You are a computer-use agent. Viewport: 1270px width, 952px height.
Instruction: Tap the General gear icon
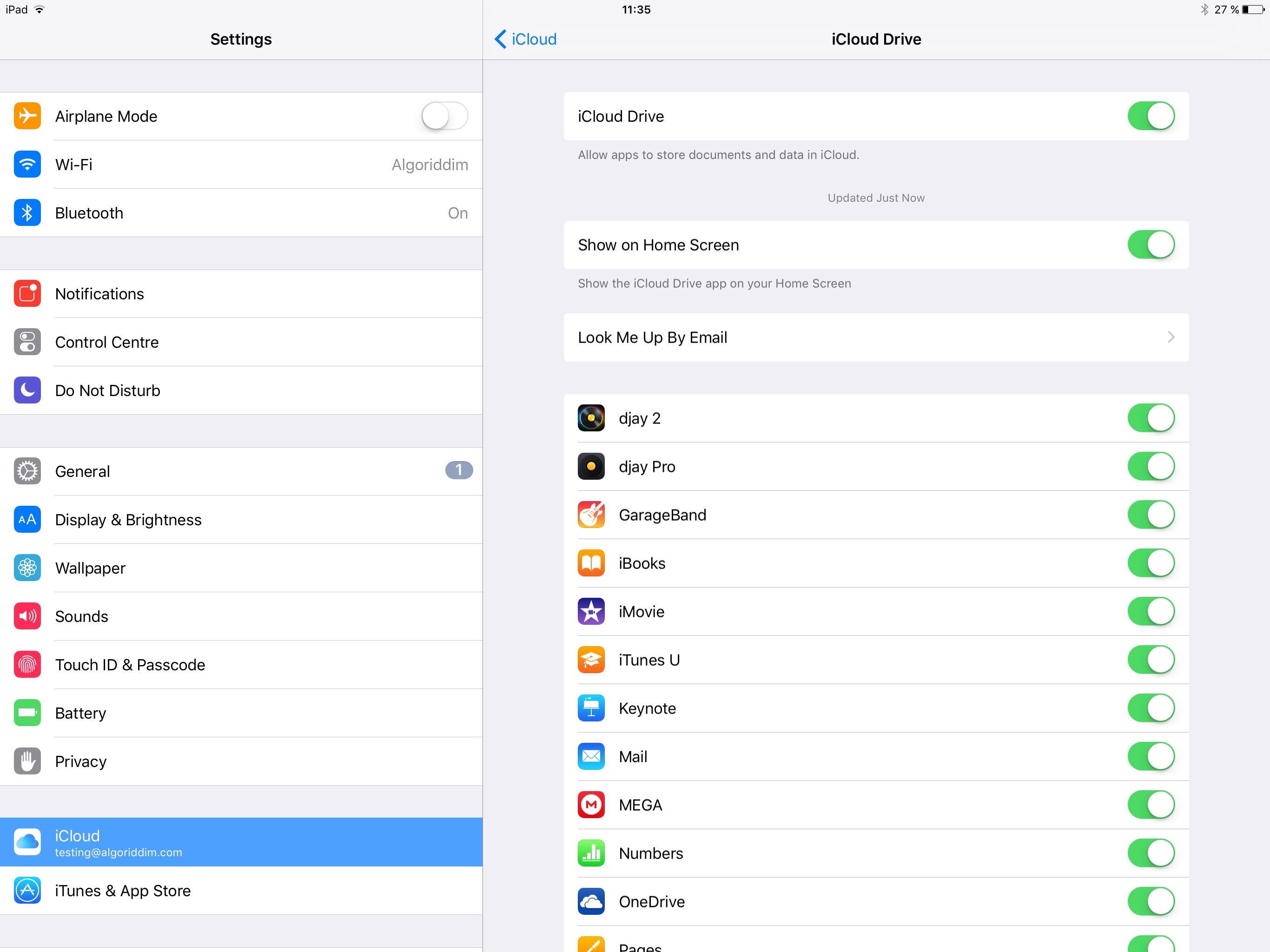pyautogui.click(x=27, y=471)
